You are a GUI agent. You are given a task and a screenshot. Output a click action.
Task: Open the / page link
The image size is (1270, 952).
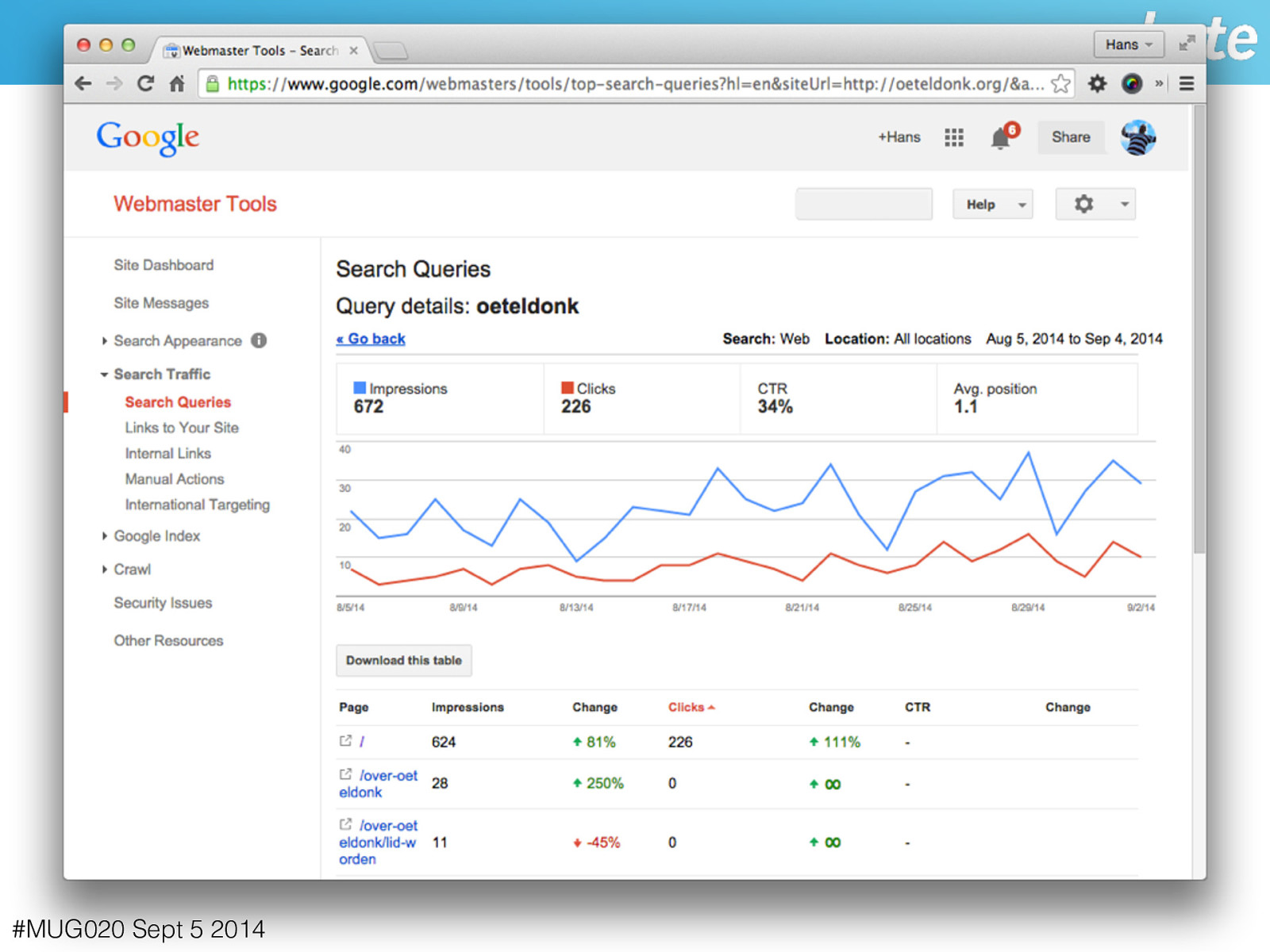362,742
